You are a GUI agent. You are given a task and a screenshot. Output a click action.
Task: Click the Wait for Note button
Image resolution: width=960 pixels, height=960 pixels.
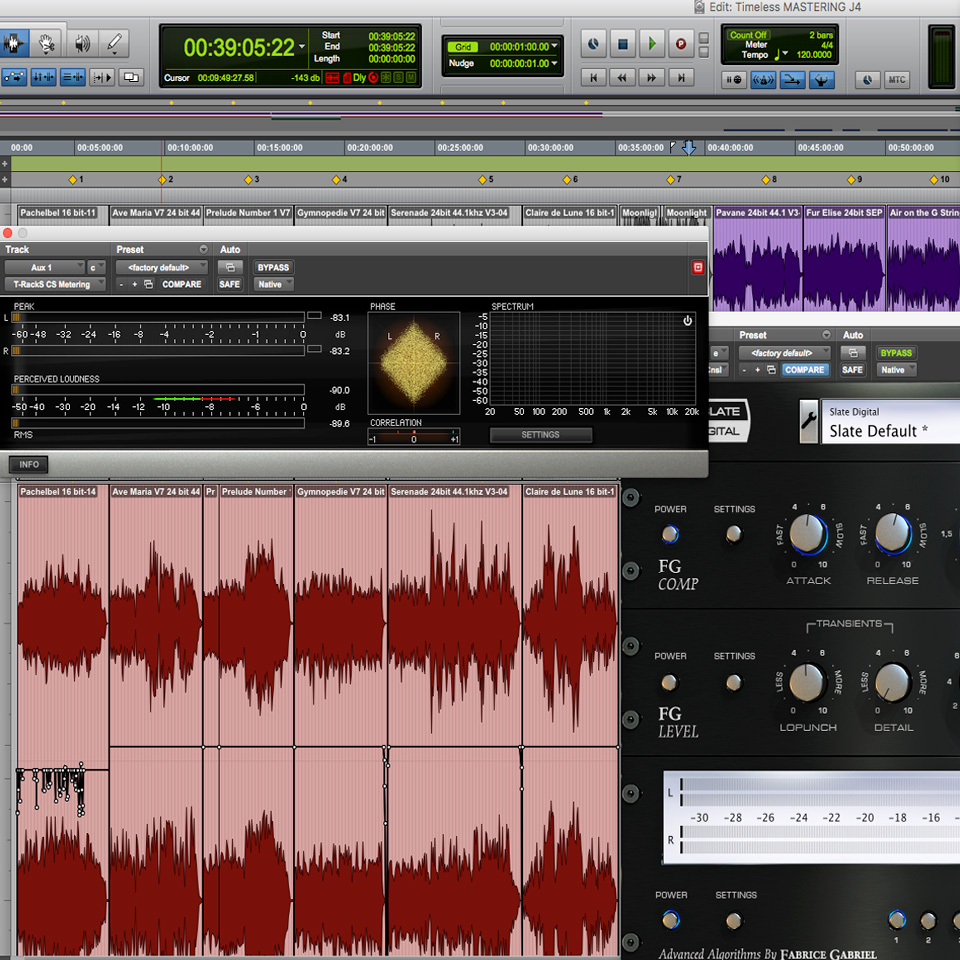733,80
